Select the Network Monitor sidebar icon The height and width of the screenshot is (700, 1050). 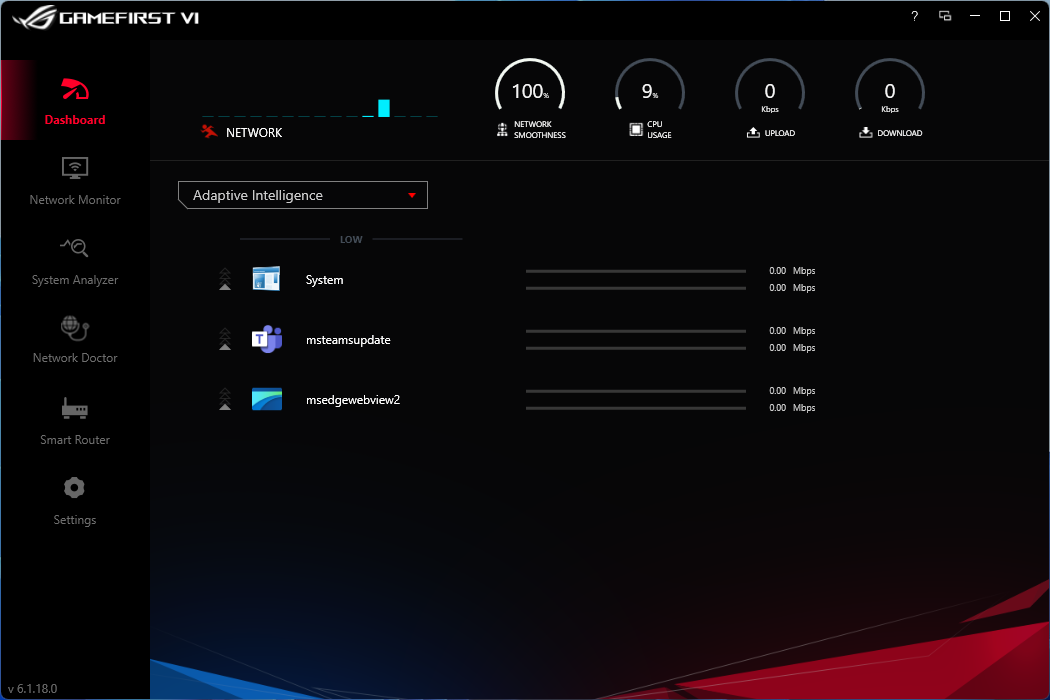tap(74, 180)
